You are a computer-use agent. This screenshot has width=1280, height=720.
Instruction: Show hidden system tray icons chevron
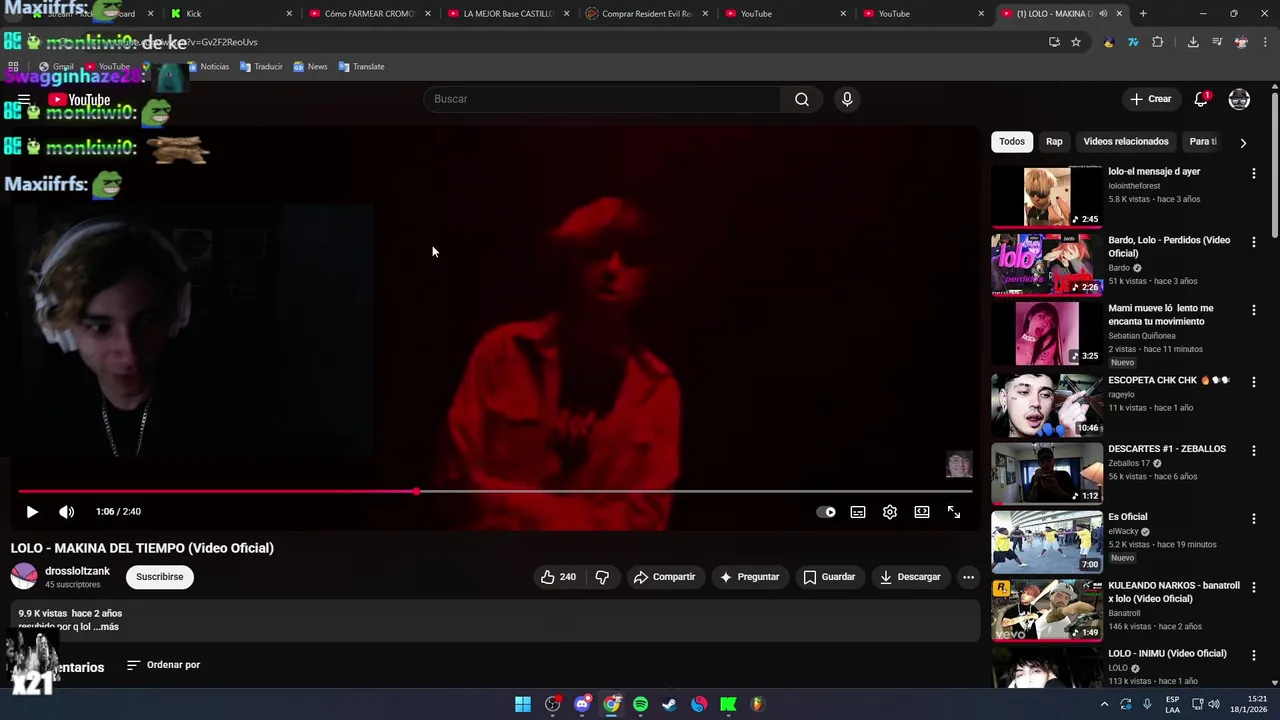click(x=1104, y=704)
